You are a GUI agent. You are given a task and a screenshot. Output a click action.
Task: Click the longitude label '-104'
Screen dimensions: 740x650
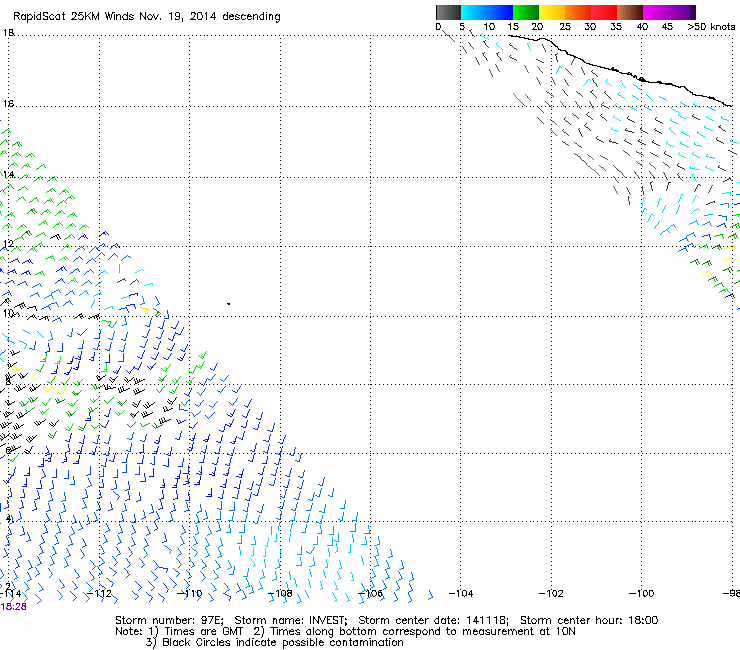click(460, 593)
